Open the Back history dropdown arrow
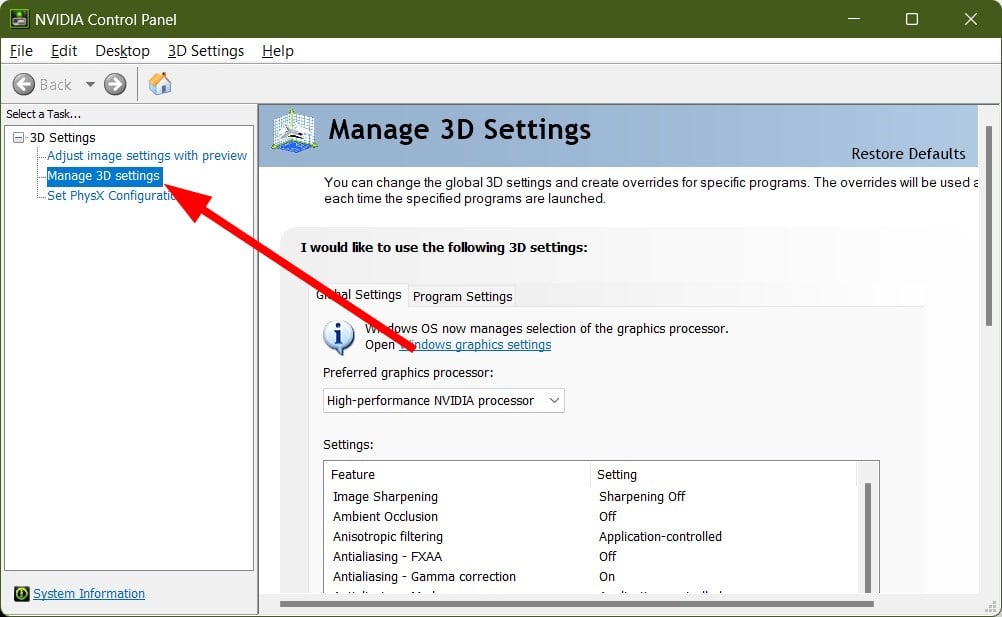Viewport: 1002px width, 617px height. [x=90, y=84]
